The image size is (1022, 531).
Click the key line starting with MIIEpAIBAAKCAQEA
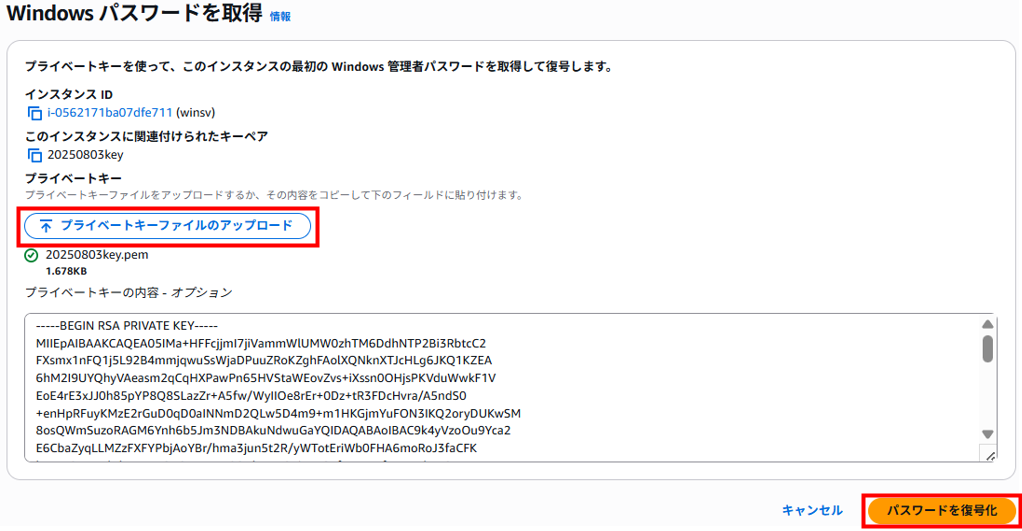click(261, 343)
